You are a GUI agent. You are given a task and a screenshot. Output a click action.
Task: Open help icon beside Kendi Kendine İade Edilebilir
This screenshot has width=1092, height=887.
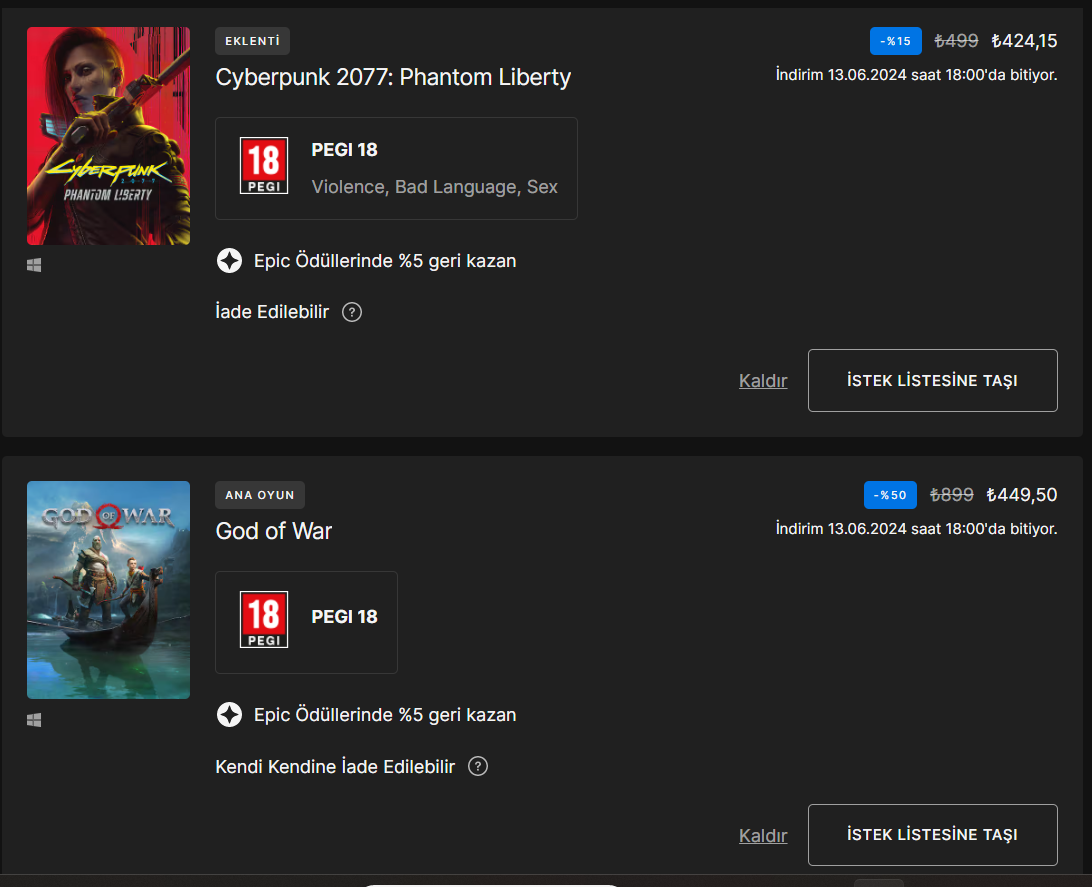click(478, 766)
